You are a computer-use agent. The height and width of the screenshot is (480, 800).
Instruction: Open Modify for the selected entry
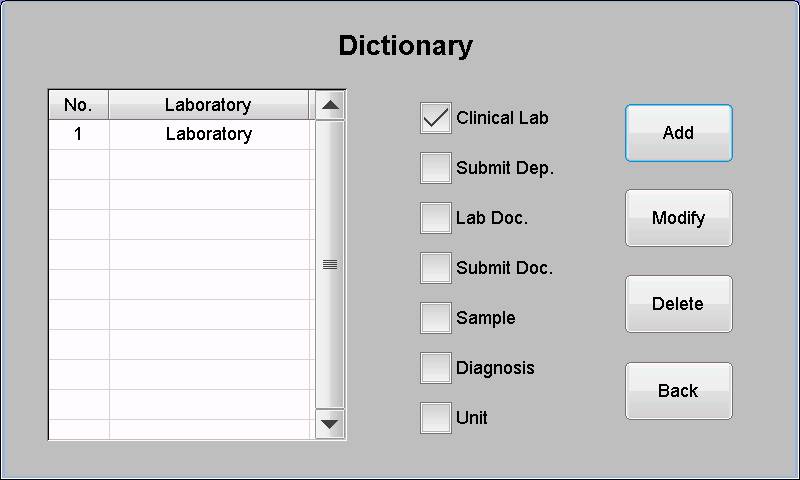[x=679, y=218]
